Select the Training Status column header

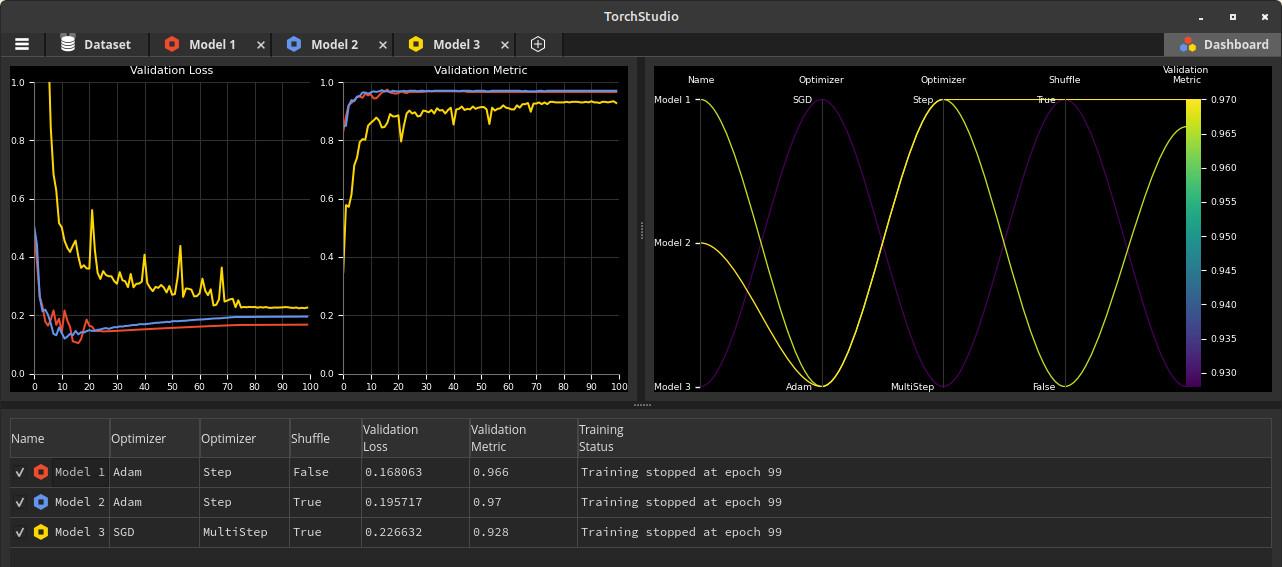(x=601, y=438)
